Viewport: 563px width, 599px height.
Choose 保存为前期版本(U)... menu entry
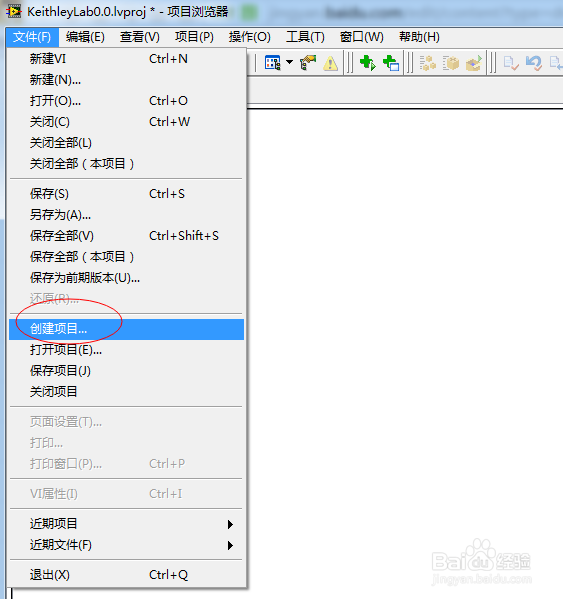pos(126,278)
